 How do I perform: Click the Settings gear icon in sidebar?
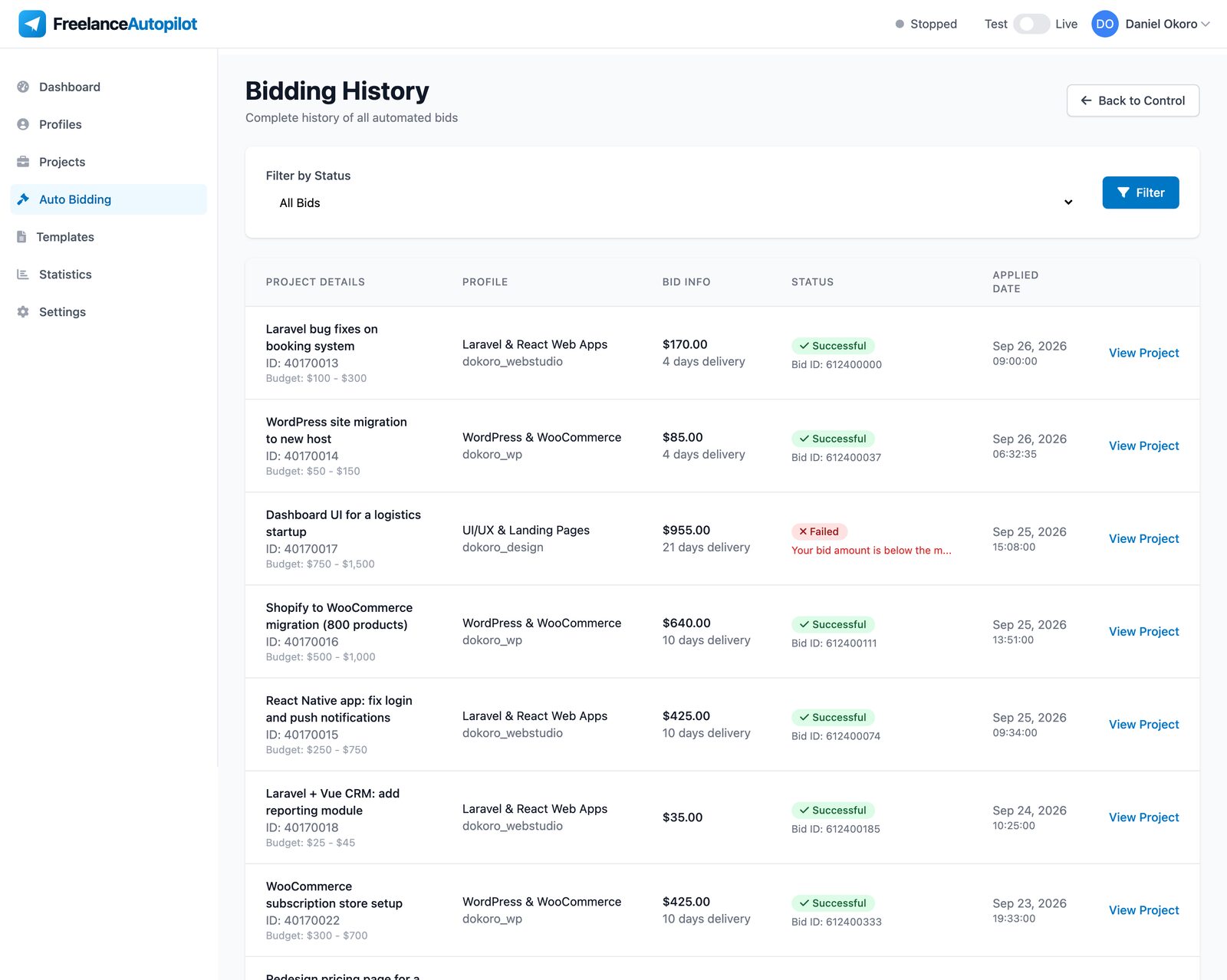point(23,312)
